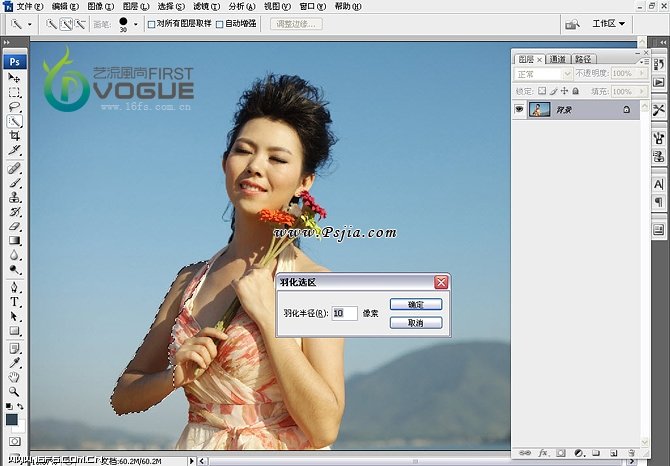Screen dimensions: 670x466
Task: Enable the 对所有图层取样 checkbox
Action: point(152,23)
